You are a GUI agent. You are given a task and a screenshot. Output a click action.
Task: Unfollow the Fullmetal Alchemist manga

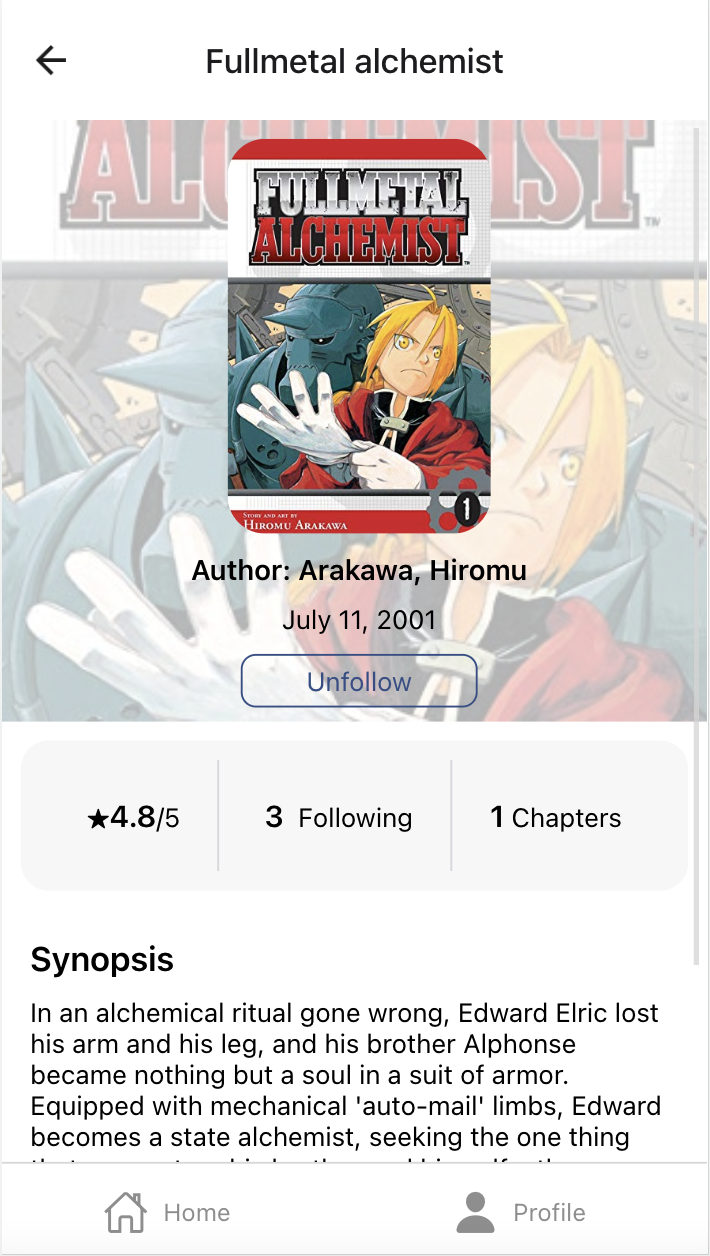click(x=359, y=682)
